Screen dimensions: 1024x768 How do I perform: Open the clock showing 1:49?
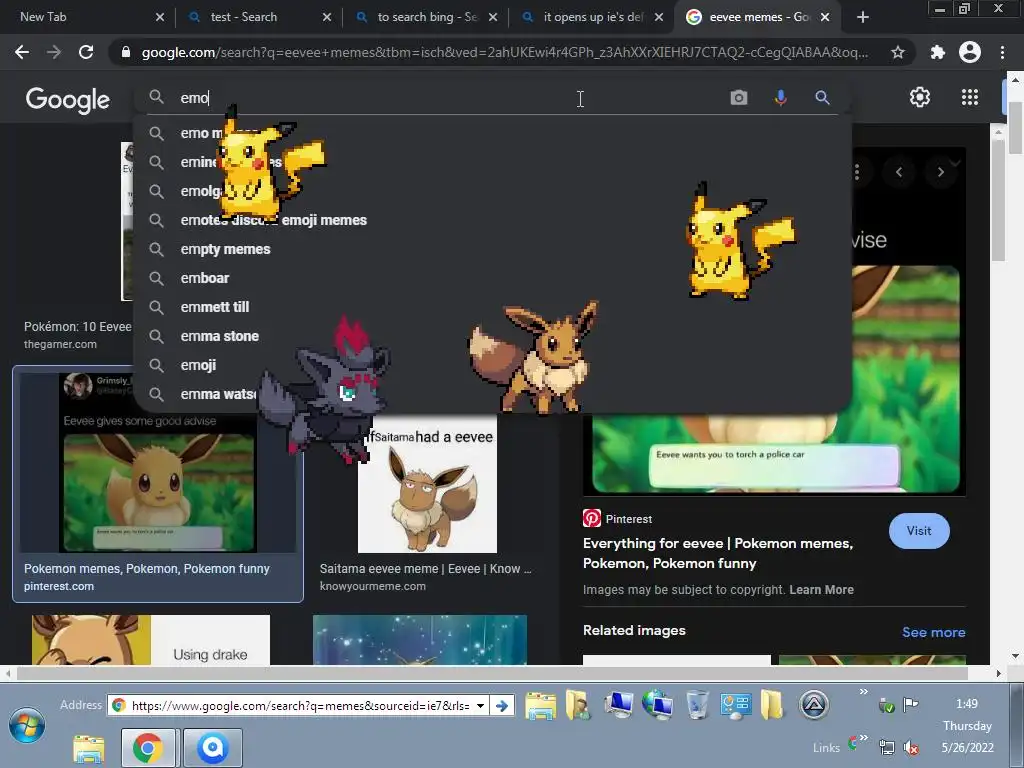[967, 704]
